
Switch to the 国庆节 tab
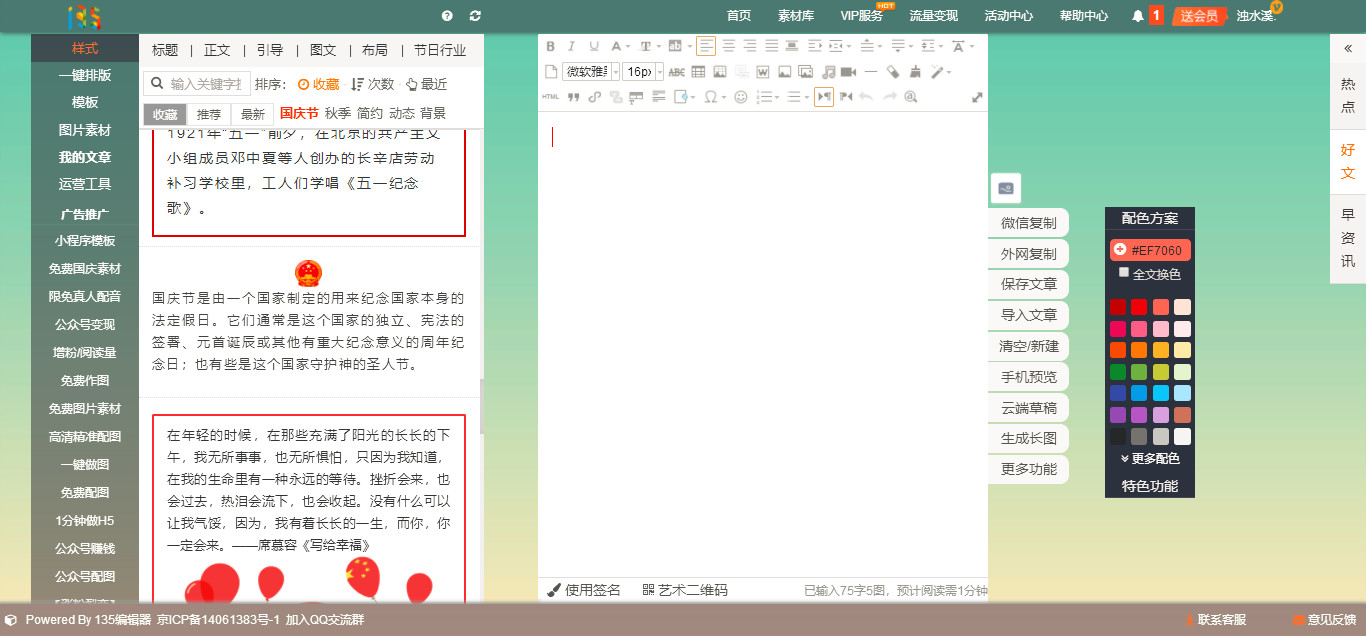300,113
